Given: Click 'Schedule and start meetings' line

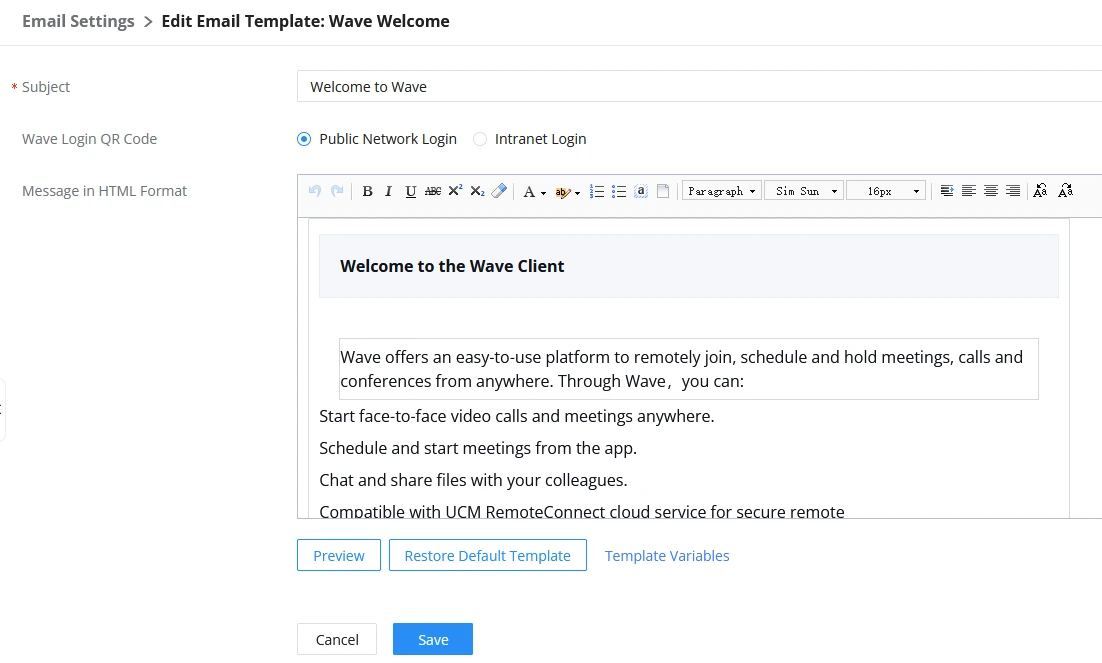Looking at the screenshot, I should [x=478, y=448].
